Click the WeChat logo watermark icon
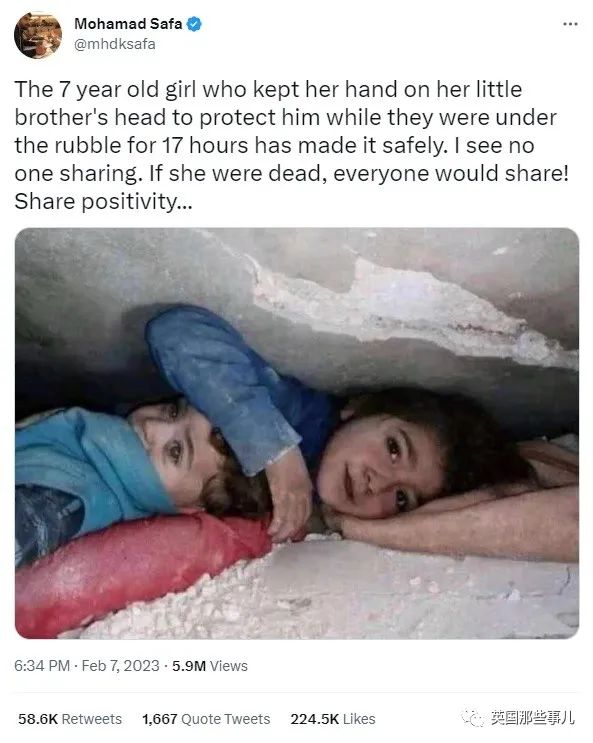Screen dimensions: 593x743 coord(473,718)
